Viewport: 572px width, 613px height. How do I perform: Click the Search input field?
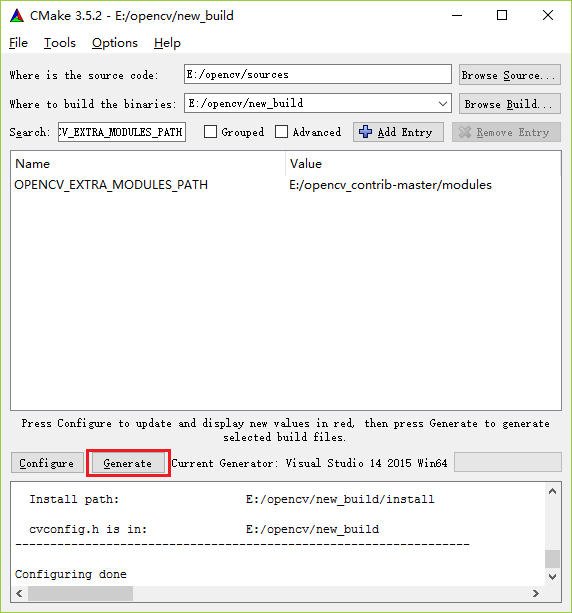[x=122, y=132]
